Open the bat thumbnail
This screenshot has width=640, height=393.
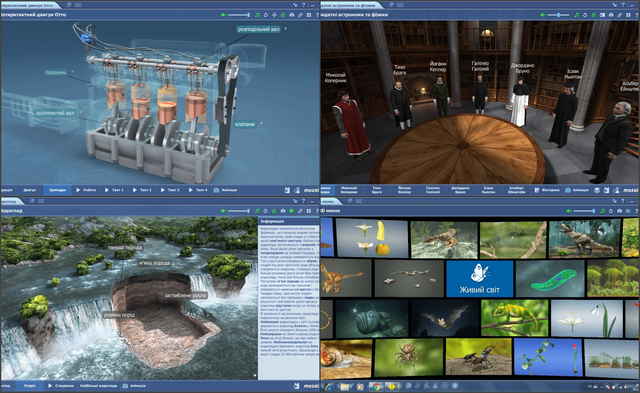(444, 318)
